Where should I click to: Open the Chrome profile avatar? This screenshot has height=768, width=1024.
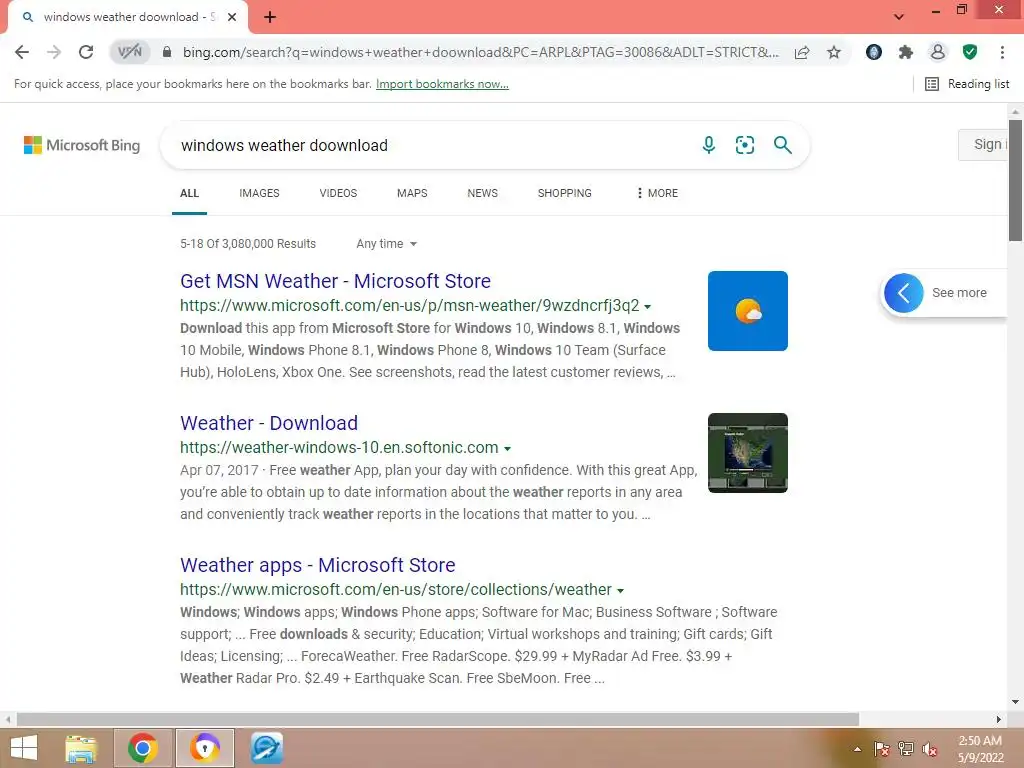tap(937, 52)
